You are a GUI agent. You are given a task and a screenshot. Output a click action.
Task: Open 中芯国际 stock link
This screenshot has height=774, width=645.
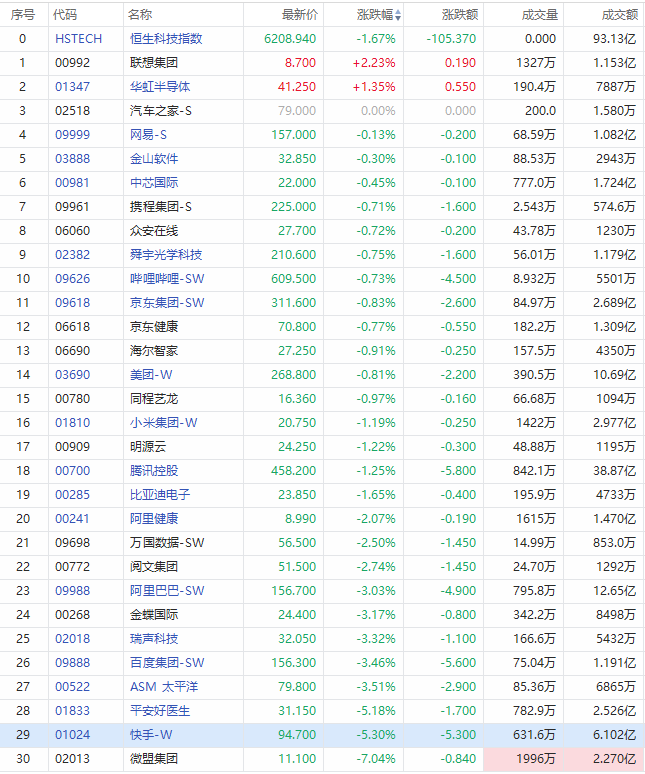(x=154, y=183)
